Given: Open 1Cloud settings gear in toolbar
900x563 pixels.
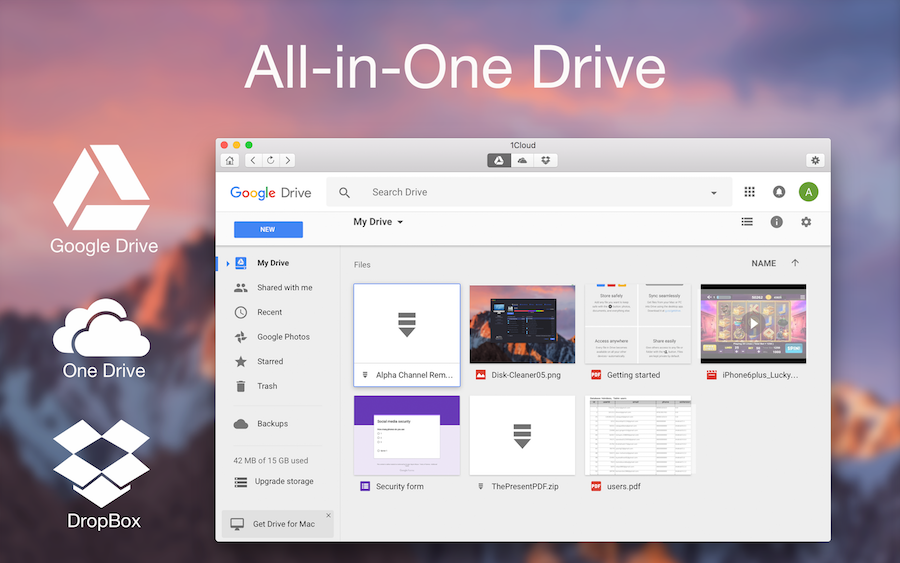Looking at the screenshot, I should pyautogui.click(x=815, y=161).
